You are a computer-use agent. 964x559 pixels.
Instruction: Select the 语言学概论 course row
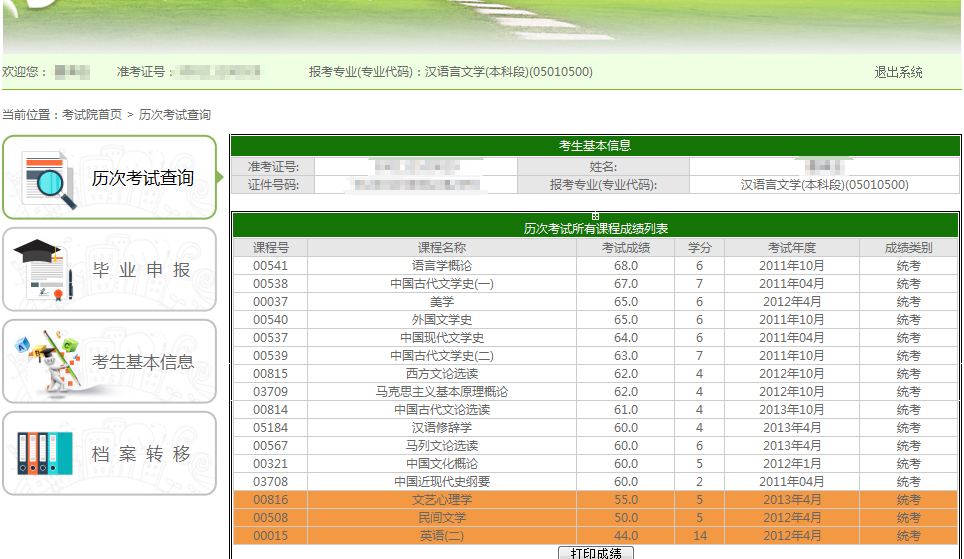(x=441, y=266)
